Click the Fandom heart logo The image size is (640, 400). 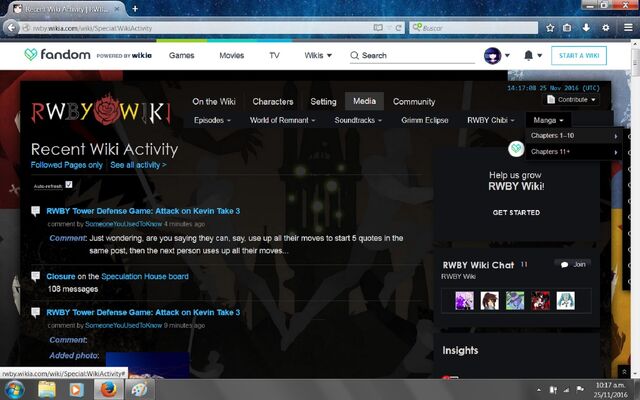pyautogui.click(x=31, y=55)
